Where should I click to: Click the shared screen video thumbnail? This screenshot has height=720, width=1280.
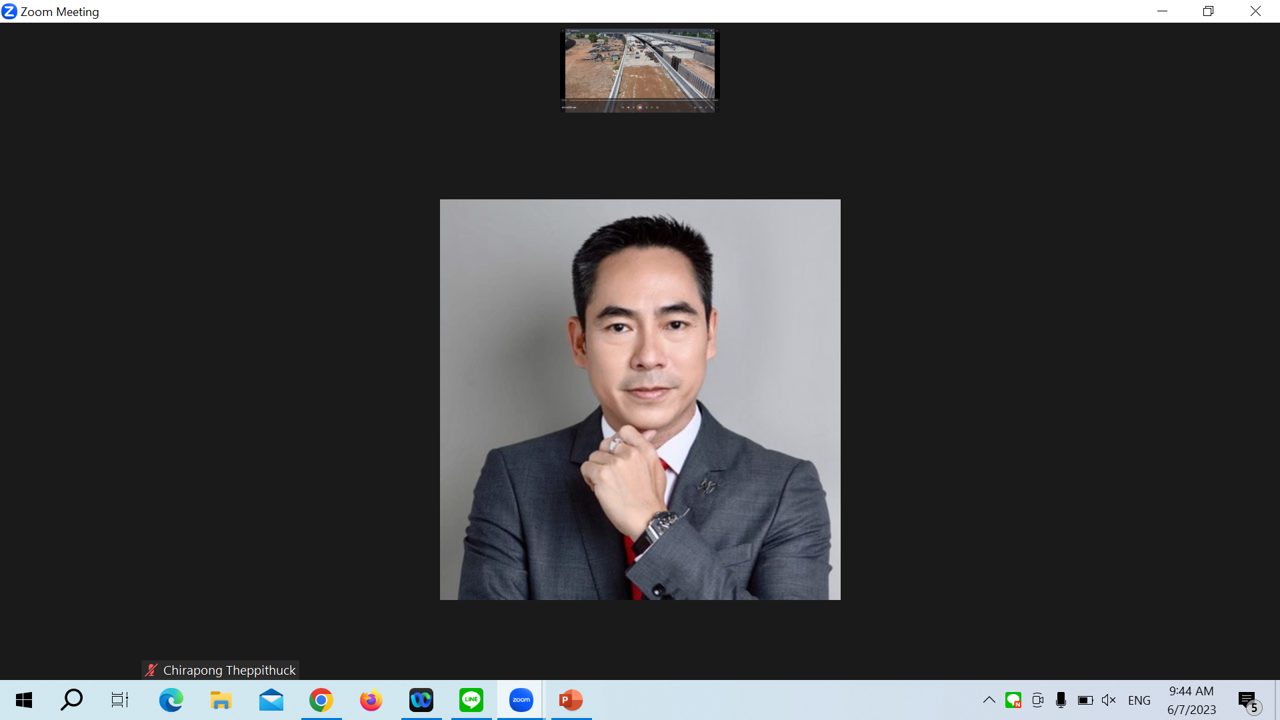pos(640,70)
